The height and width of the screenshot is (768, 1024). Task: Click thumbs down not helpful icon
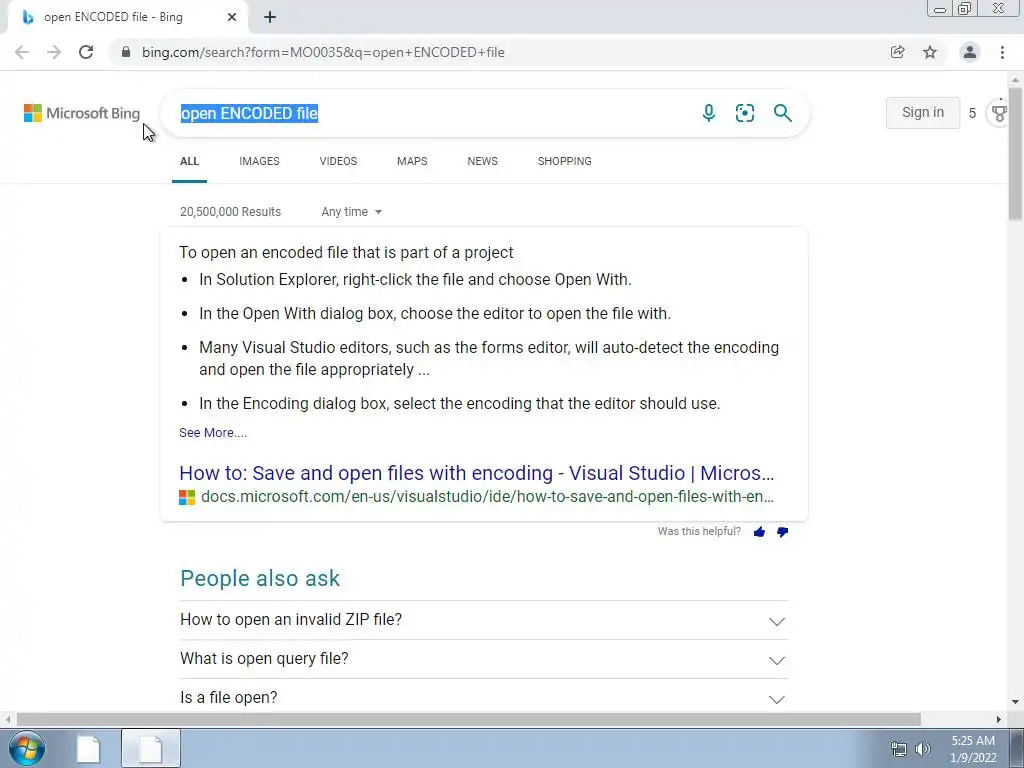[x=782, y=532]
